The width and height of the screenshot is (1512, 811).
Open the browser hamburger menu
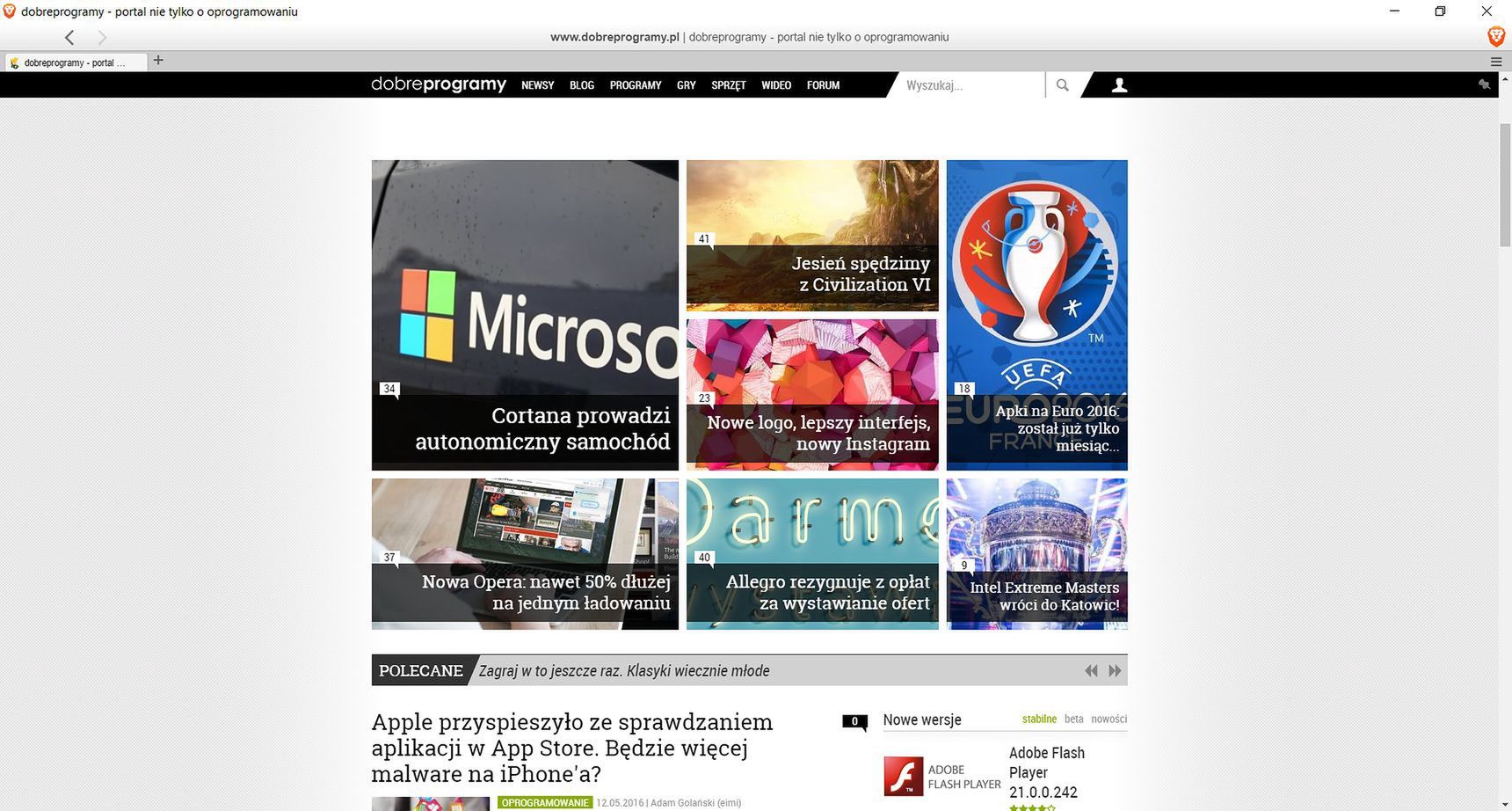click(1496, 62)
